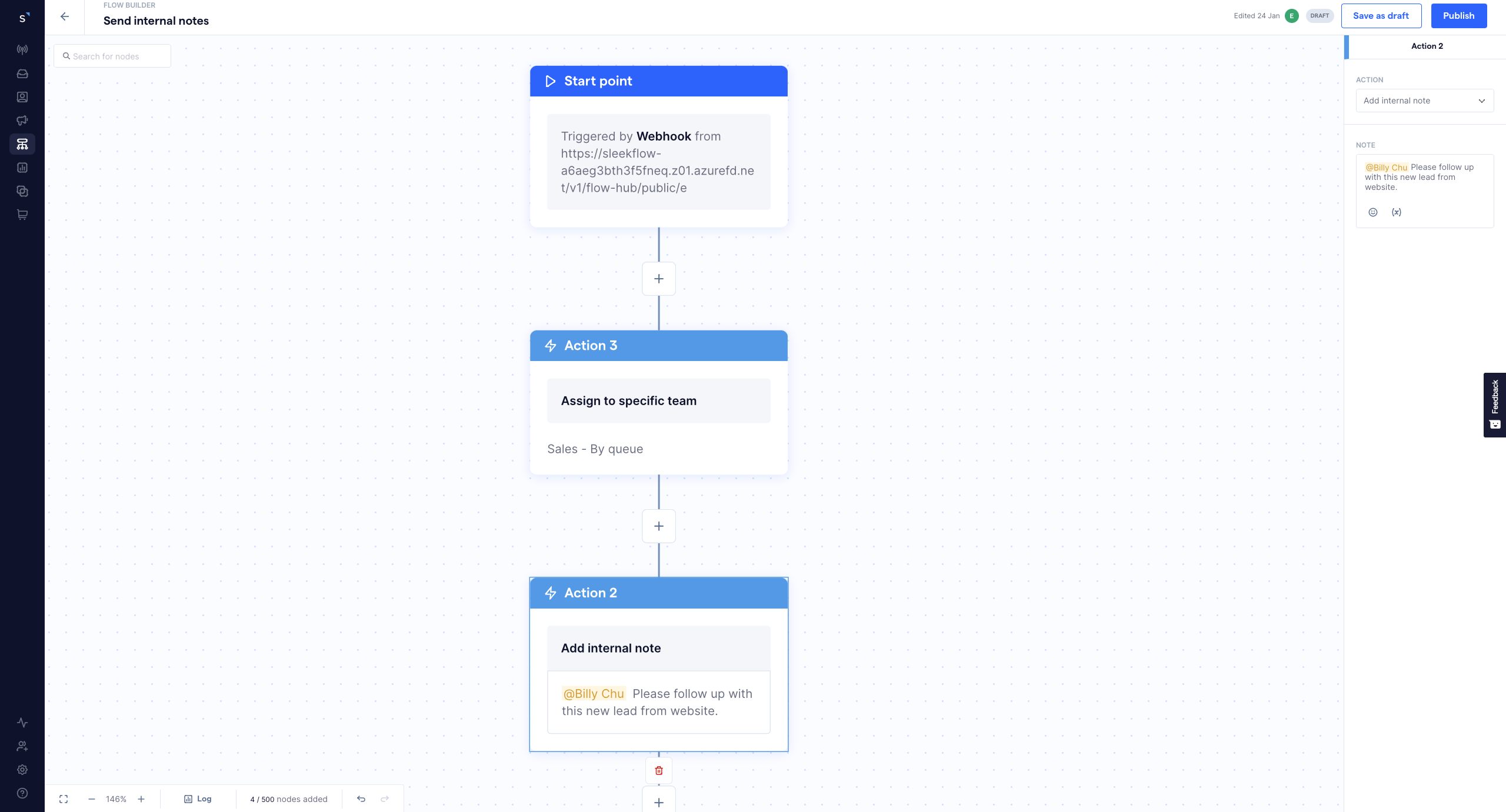Viewport: 1506px width, 812px height.
Task: Click the Publish button
Action: [1458, 15]
